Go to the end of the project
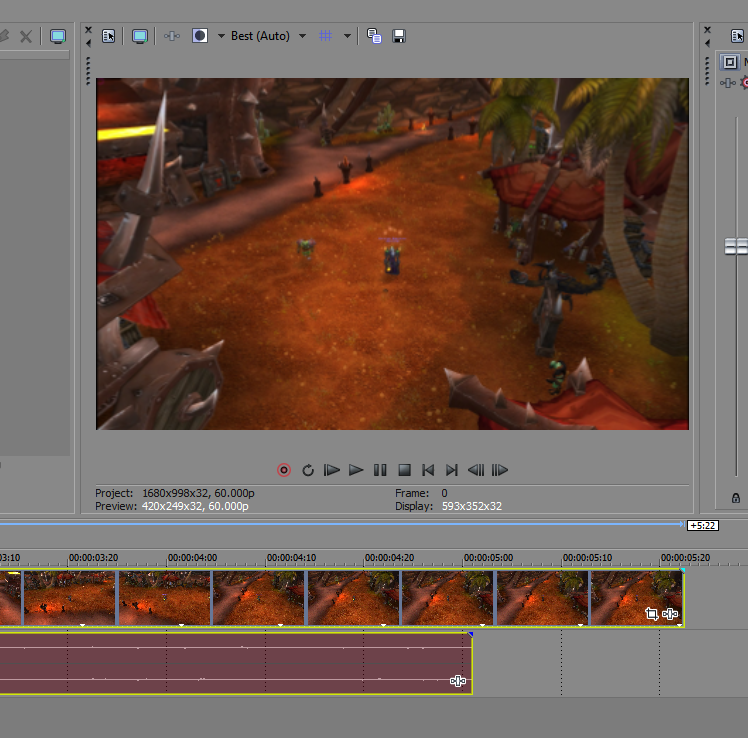The height and width of the screenshot is (738, 748). click(452, 470)
